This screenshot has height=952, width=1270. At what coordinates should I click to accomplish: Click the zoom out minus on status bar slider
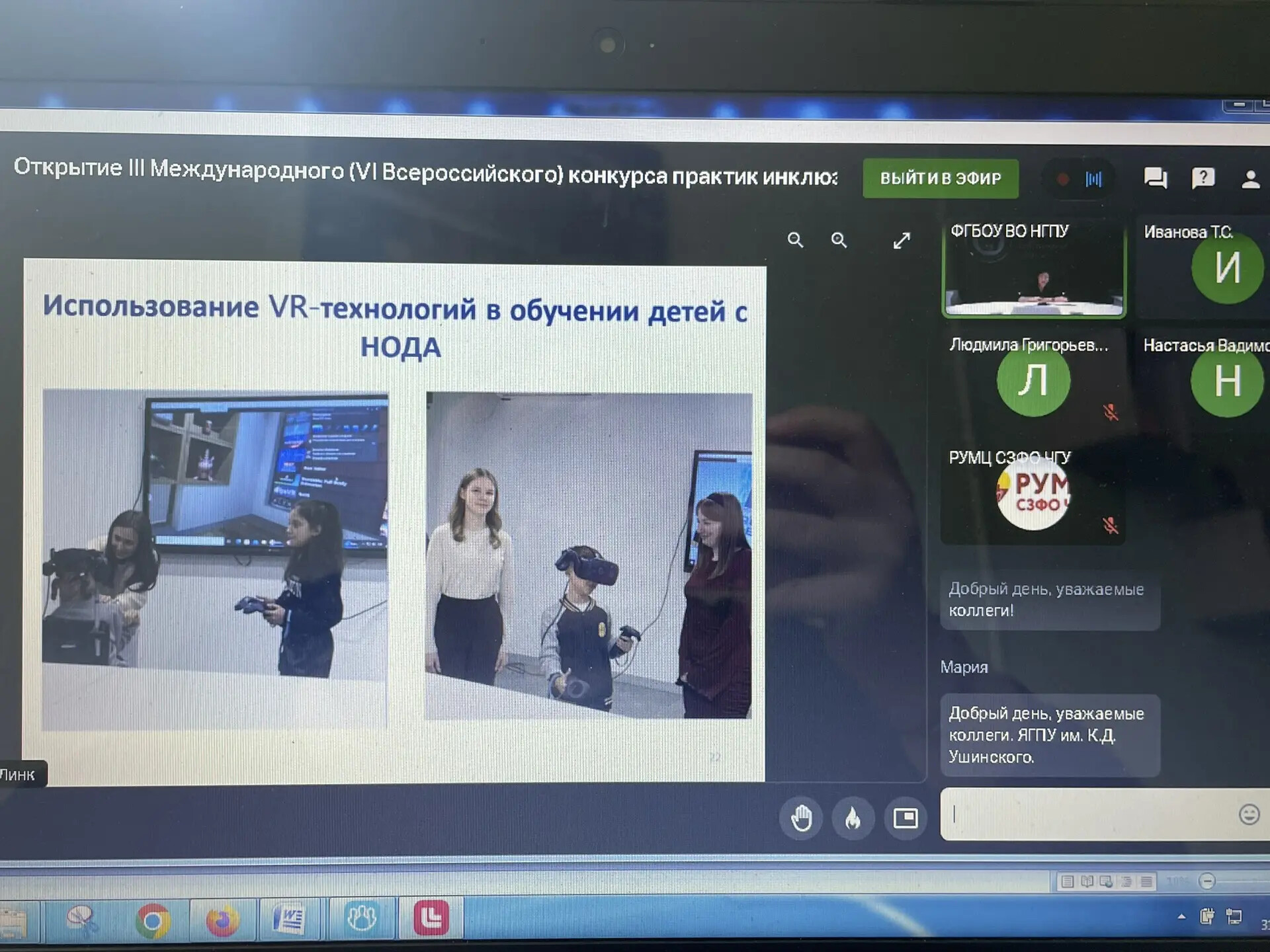tap(1207, 881)
